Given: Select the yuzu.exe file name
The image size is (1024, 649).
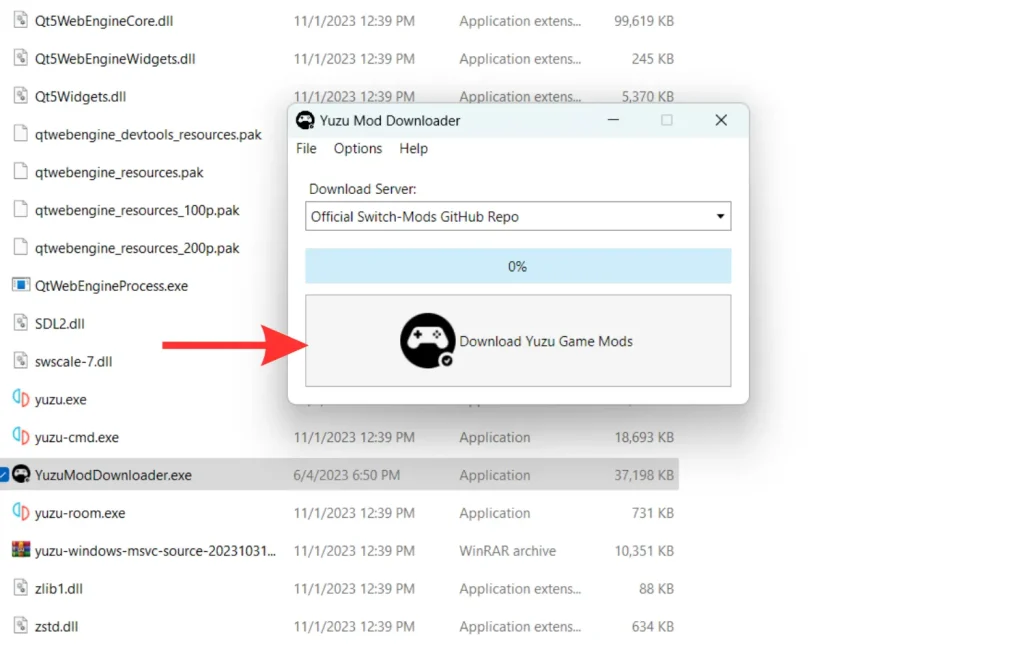Looking at the screenshot, I should coord(61,400).
